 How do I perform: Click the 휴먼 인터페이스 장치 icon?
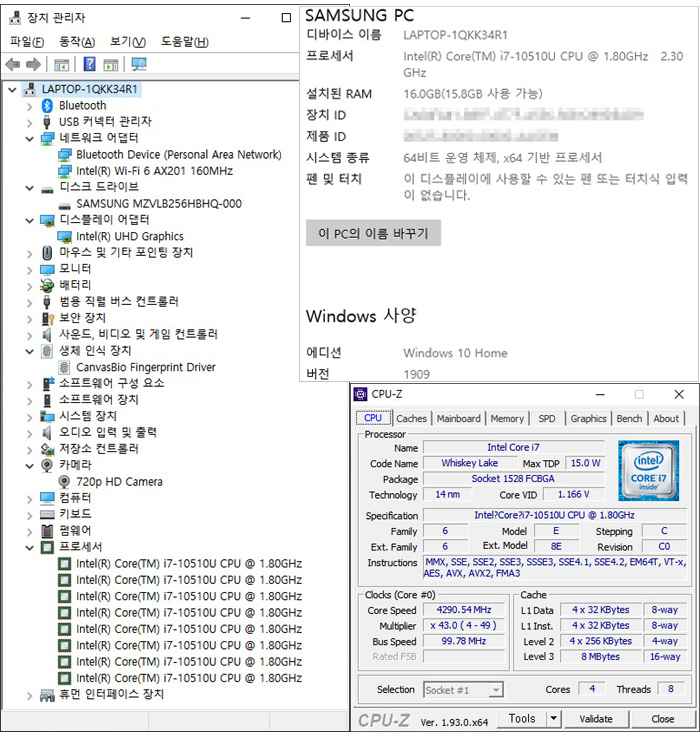point(47,695)
